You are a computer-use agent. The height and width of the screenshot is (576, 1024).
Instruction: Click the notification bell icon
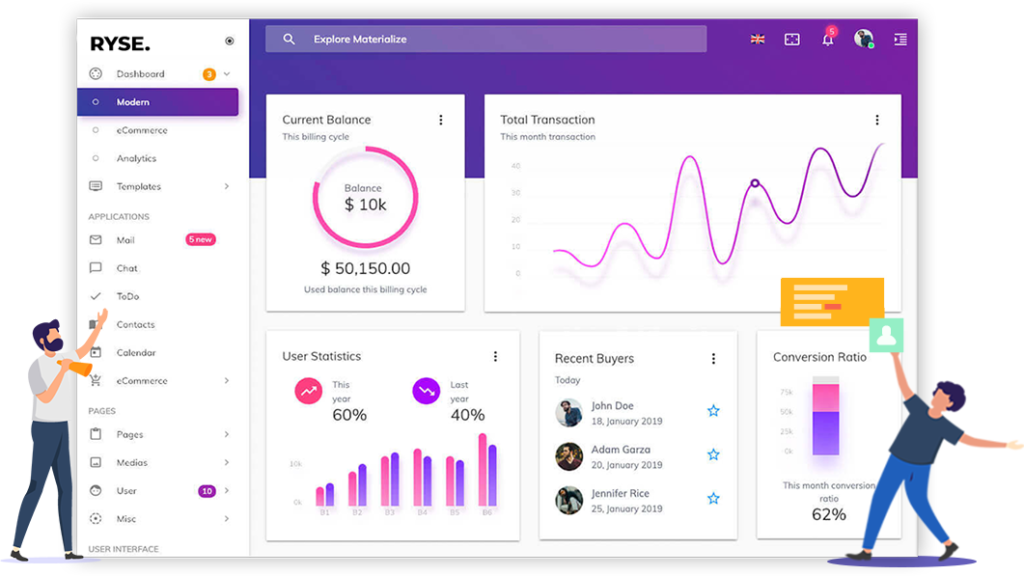click(827, 40)
